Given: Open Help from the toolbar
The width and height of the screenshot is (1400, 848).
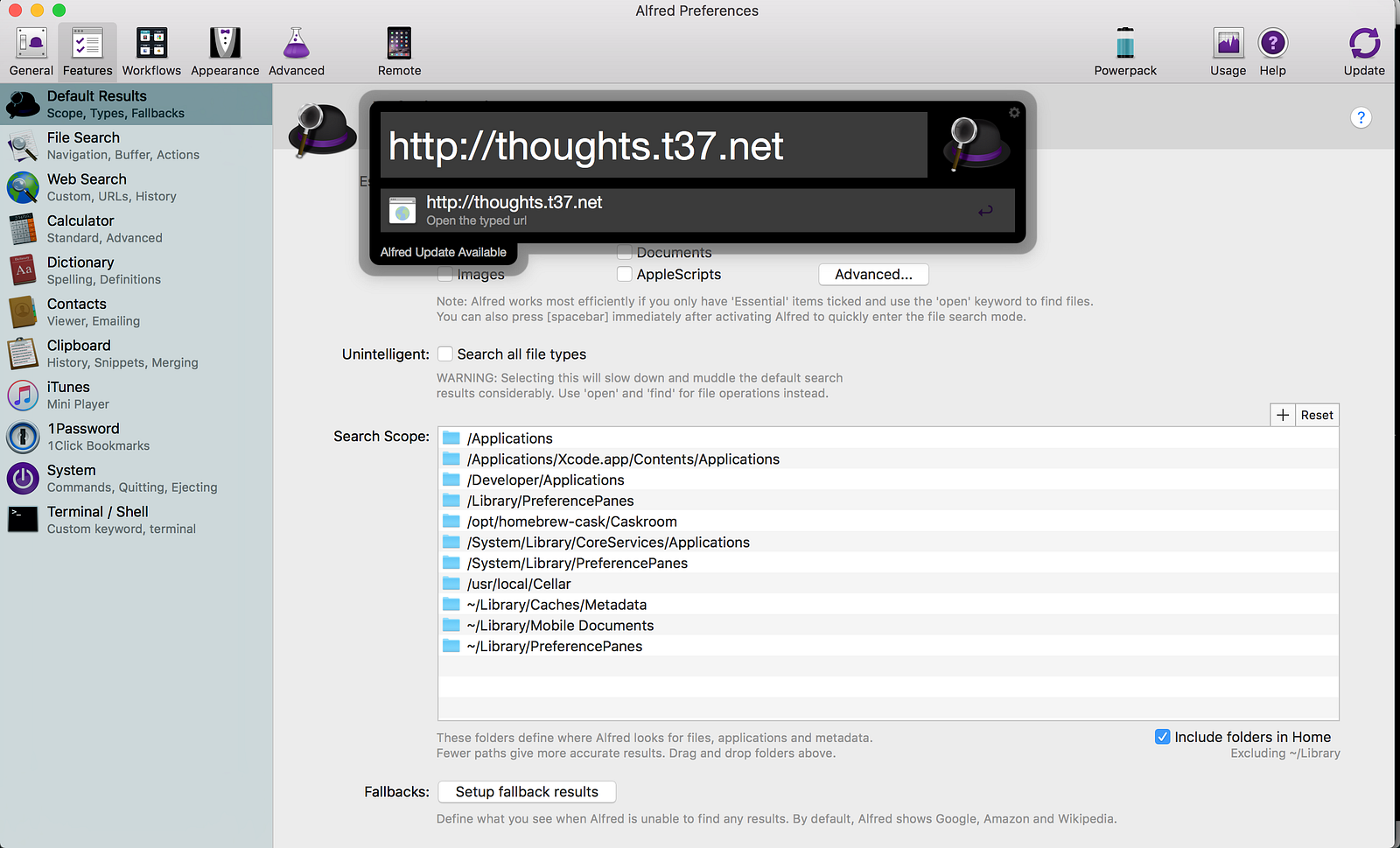Looking at the screenshot, I should pos(1273,52).
